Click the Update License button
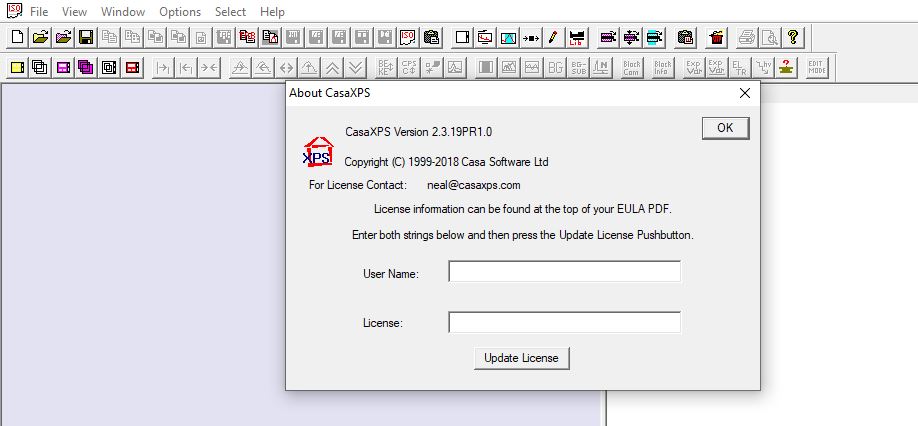Screen dimensions: 918x426 pos(521,358)
